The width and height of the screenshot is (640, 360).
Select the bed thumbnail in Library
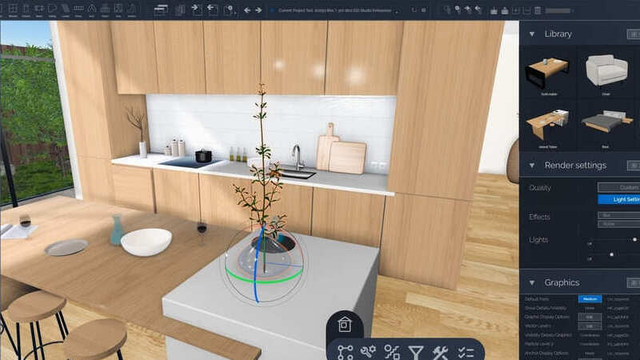point(607,120)
